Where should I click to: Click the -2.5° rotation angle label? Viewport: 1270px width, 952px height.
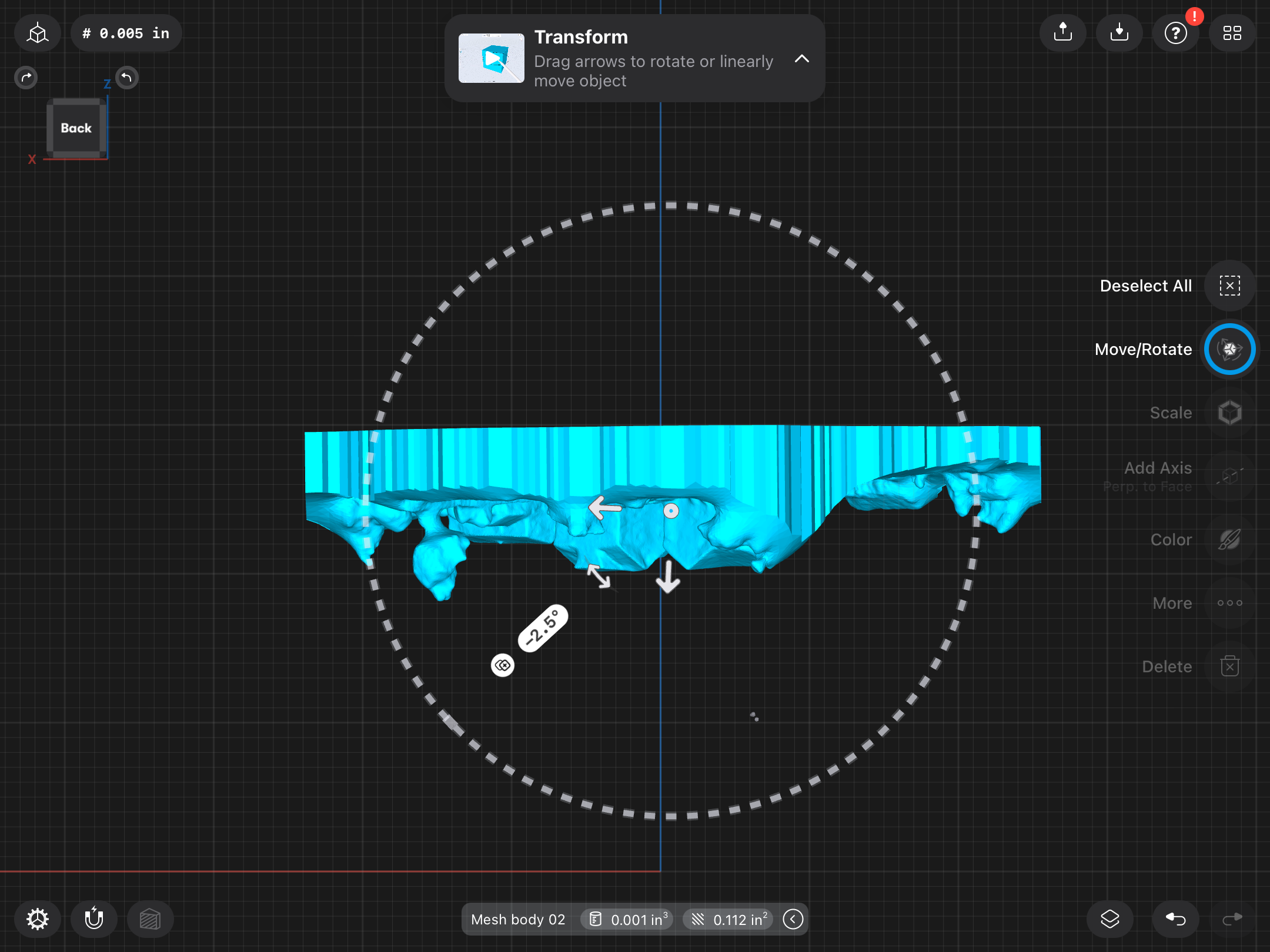(543, 628)
